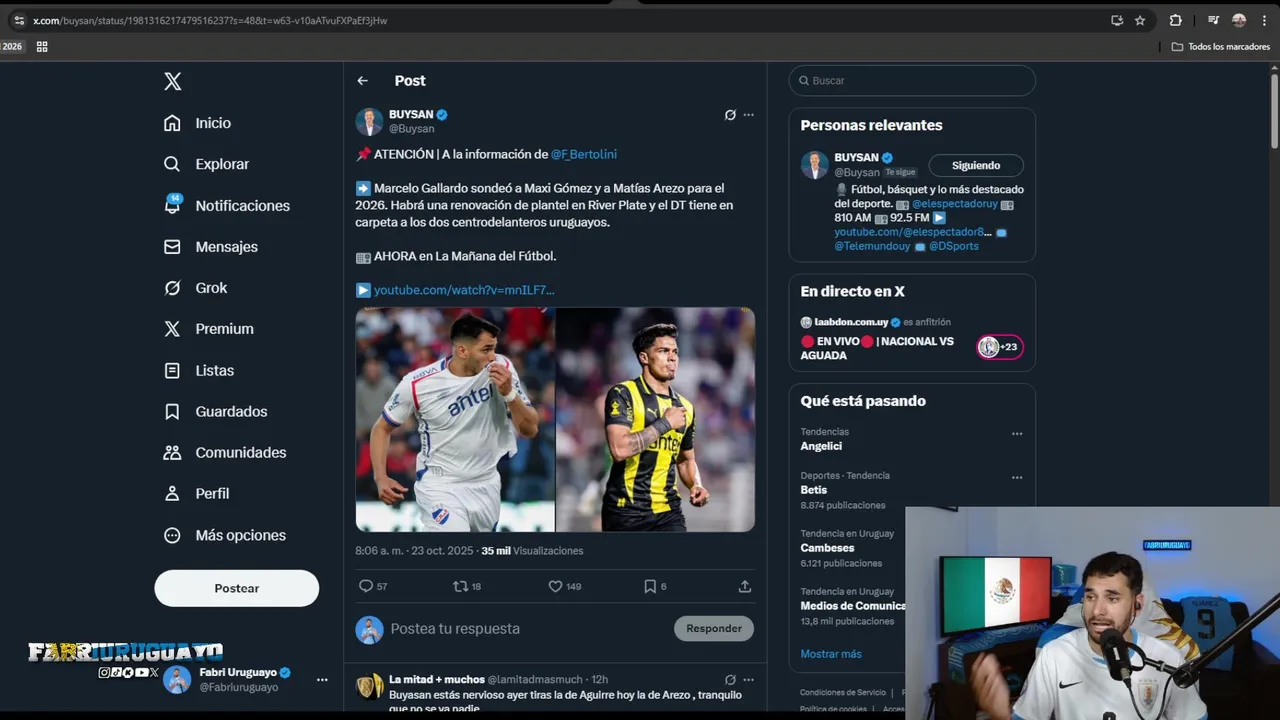This screenshot has height=720, width=1280.
Task: Open the youtube.com/watch link in post
Action: [464, 290]
